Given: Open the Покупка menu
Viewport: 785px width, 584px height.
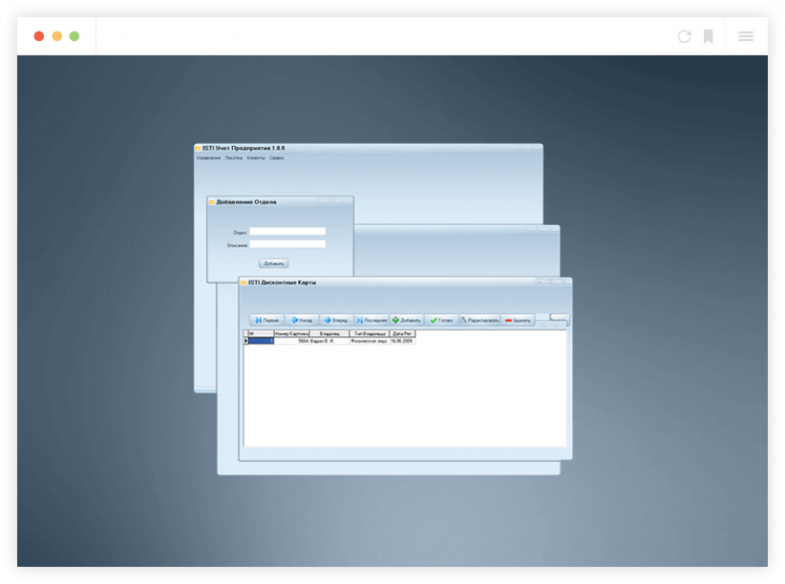Looking at the screenshot, I should pyautogui.click(x=233, y=158).
